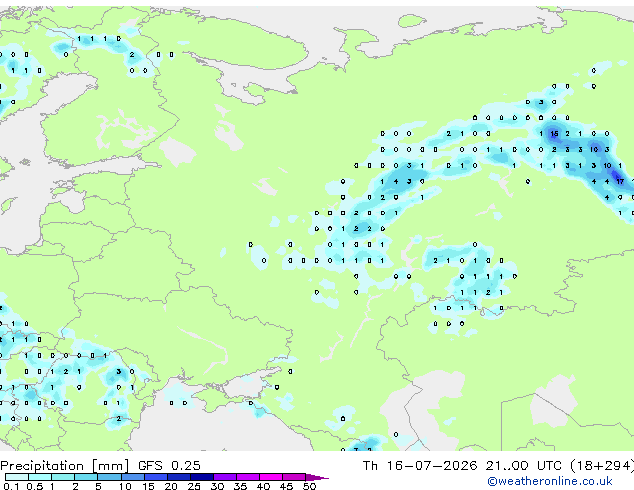
Task: Click the '25' legend scale label
Action: (194, 486)
